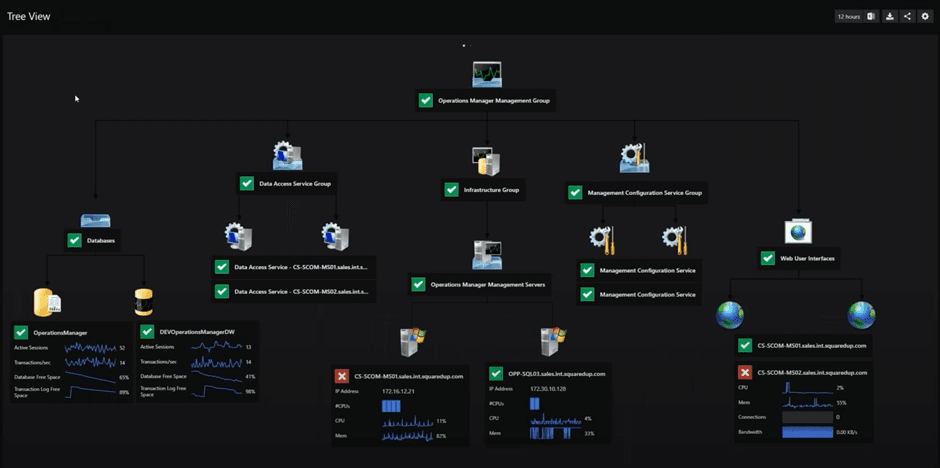Click Database Free Space value 65%
The image size is (940, 468).
tap(124, 378)
